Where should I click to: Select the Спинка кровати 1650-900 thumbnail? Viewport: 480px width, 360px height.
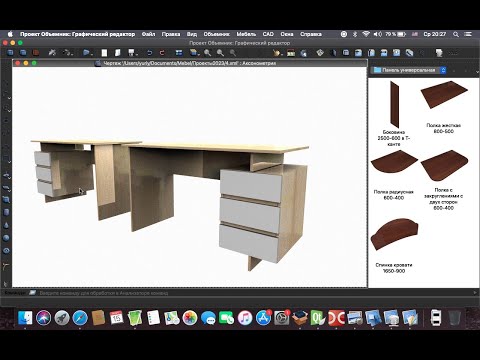click(x=394, y=234)
